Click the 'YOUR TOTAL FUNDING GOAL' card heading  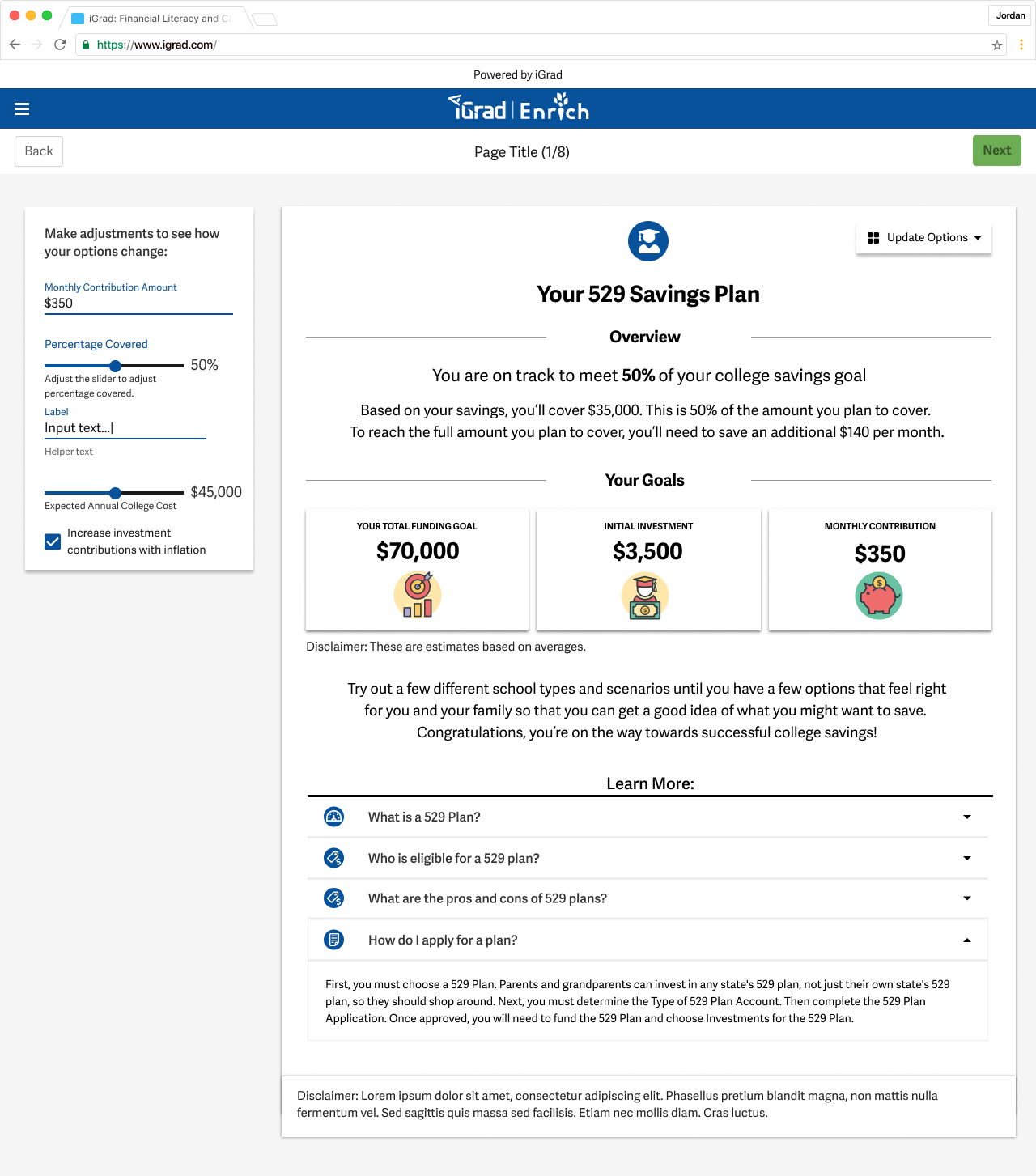tap(417, 526)
